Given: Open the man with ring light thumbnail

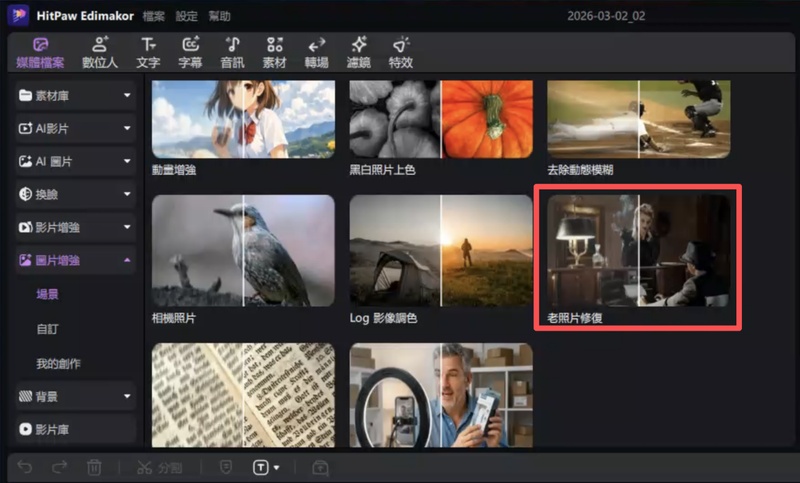Looking at the screenshot, I should (441, 395).
